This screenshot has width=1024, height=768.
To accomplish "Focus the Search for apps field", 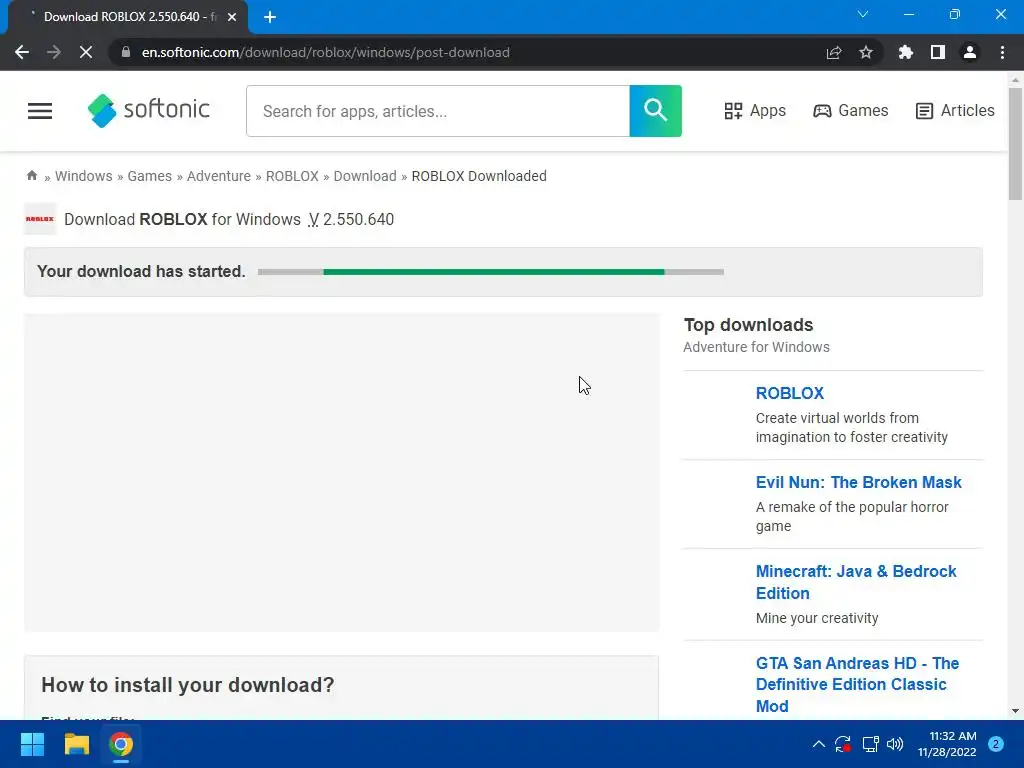I will coord(438,111).
